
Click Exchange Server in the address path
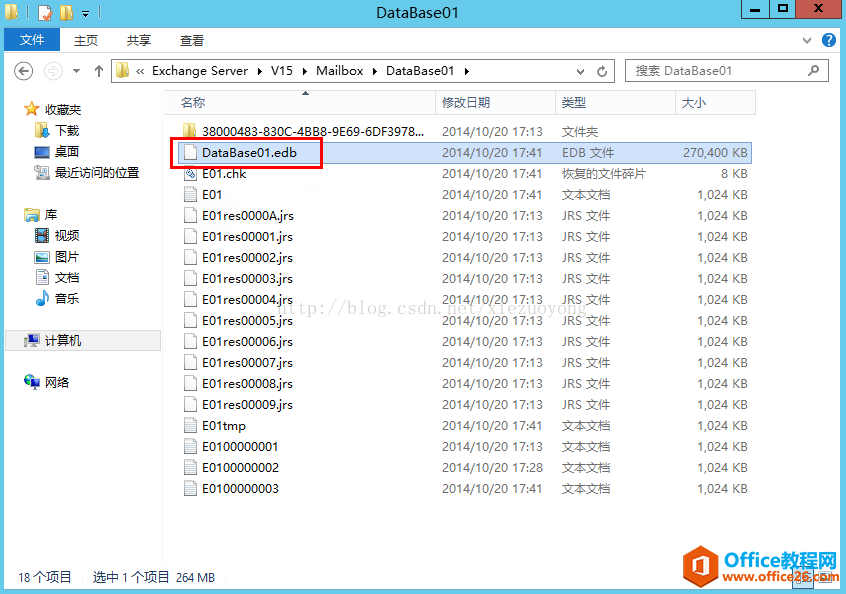[200, 71]
